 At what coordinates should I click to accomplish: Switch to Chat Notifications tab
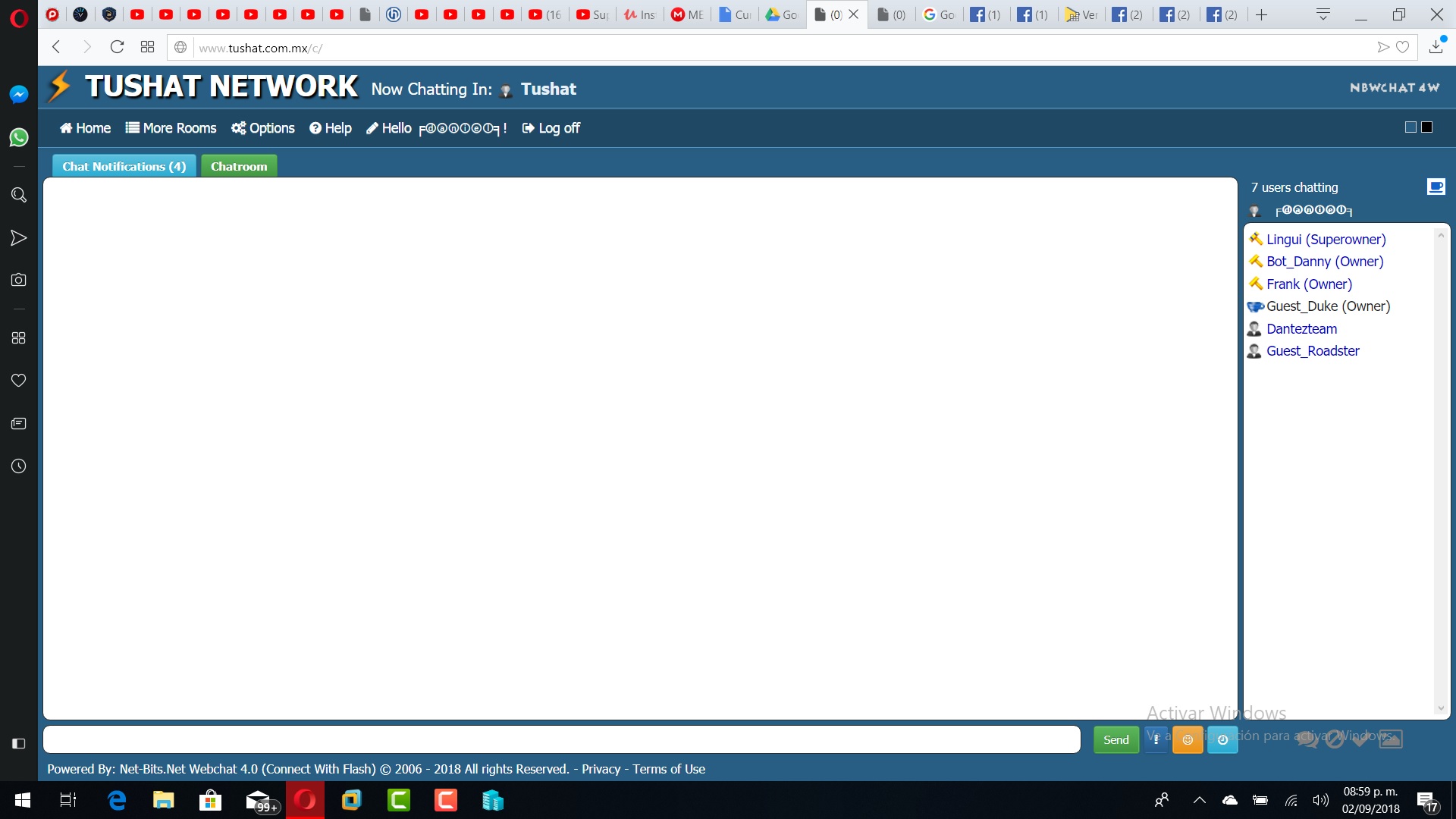tap(124, 166)
